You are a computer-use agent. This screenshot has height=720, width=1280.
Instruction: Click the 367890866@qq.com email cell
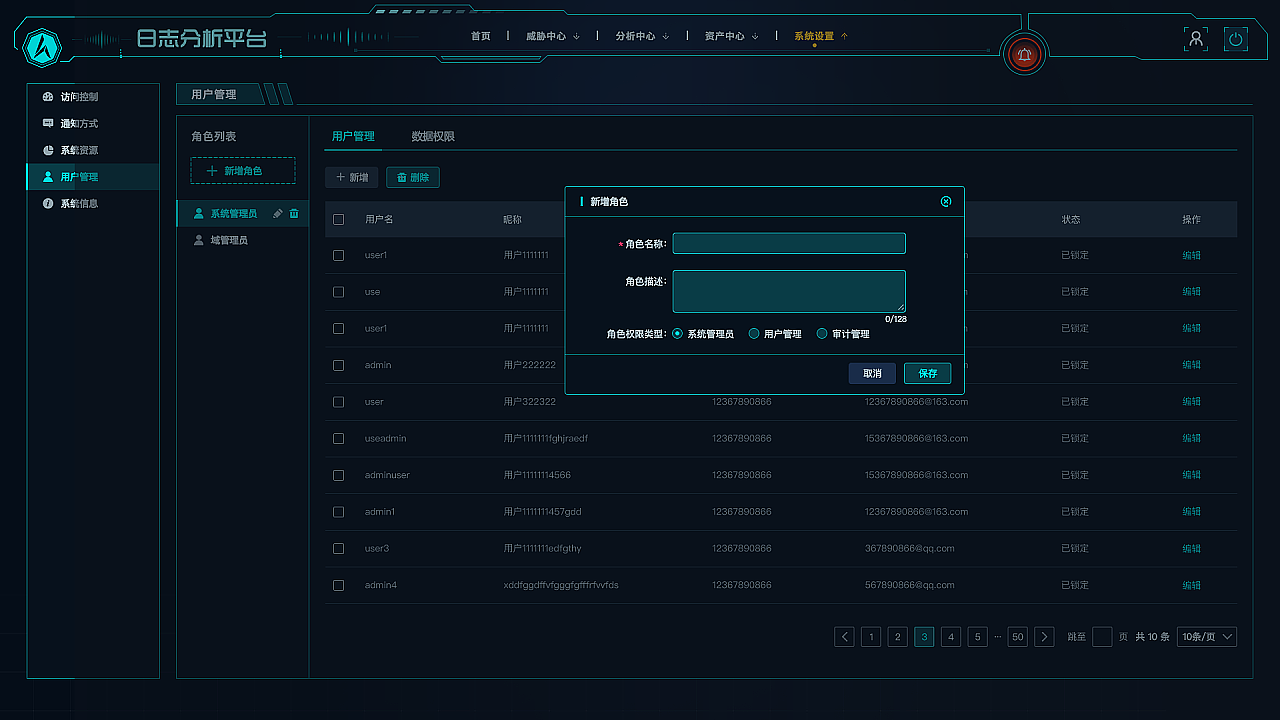pyautogui.click(x=910, y=548)
